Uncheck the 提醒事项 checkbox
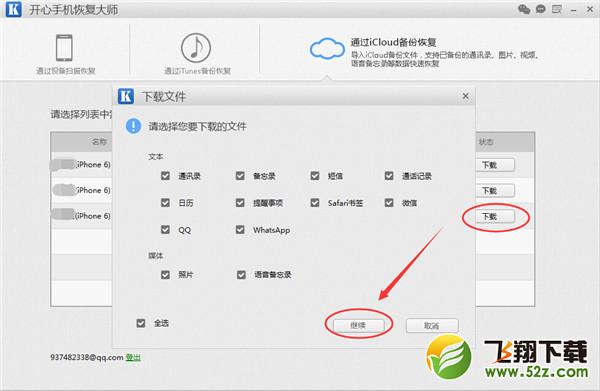The width and height of the screenshot is (600, 391). [x=240, y=202]
